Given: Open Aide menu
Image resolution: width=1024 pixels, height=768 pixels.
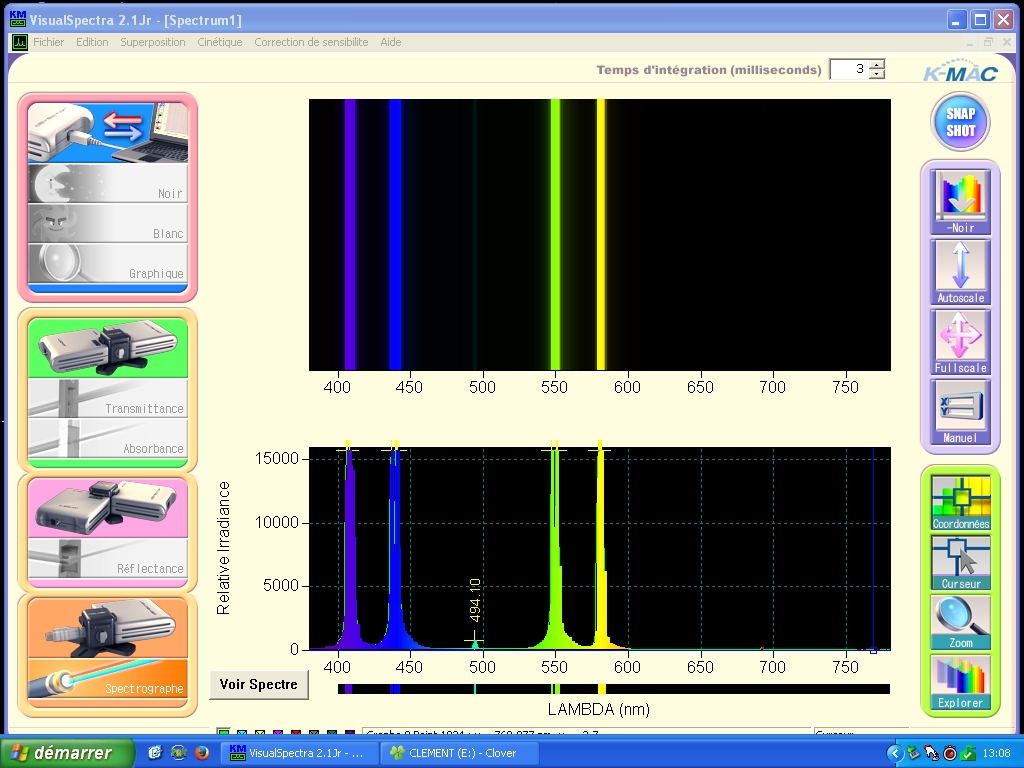Looking at the screenshot, I should coord(391,42).
